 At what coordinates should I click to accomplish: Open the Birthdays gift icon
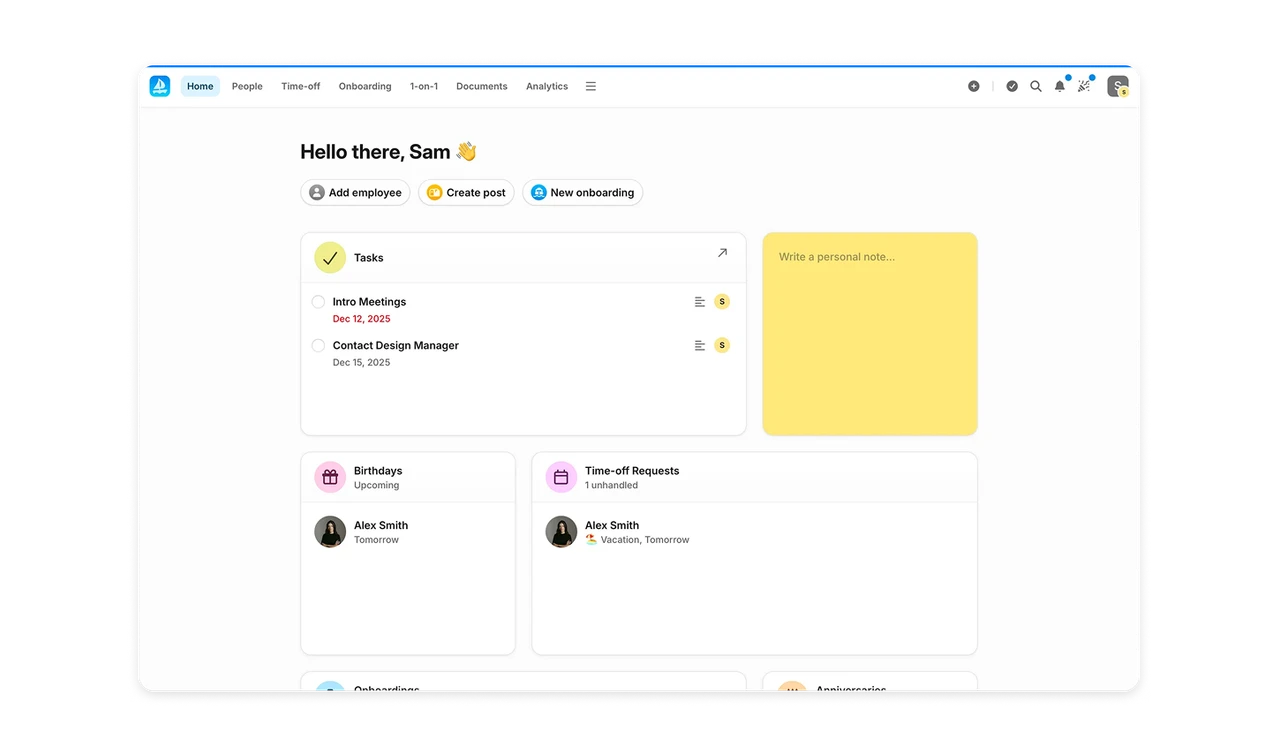(330, 477)
